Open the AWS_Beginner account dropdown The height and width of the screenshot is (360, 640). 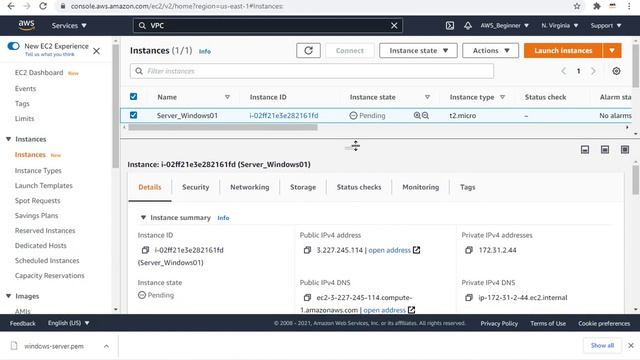(504, 25)
